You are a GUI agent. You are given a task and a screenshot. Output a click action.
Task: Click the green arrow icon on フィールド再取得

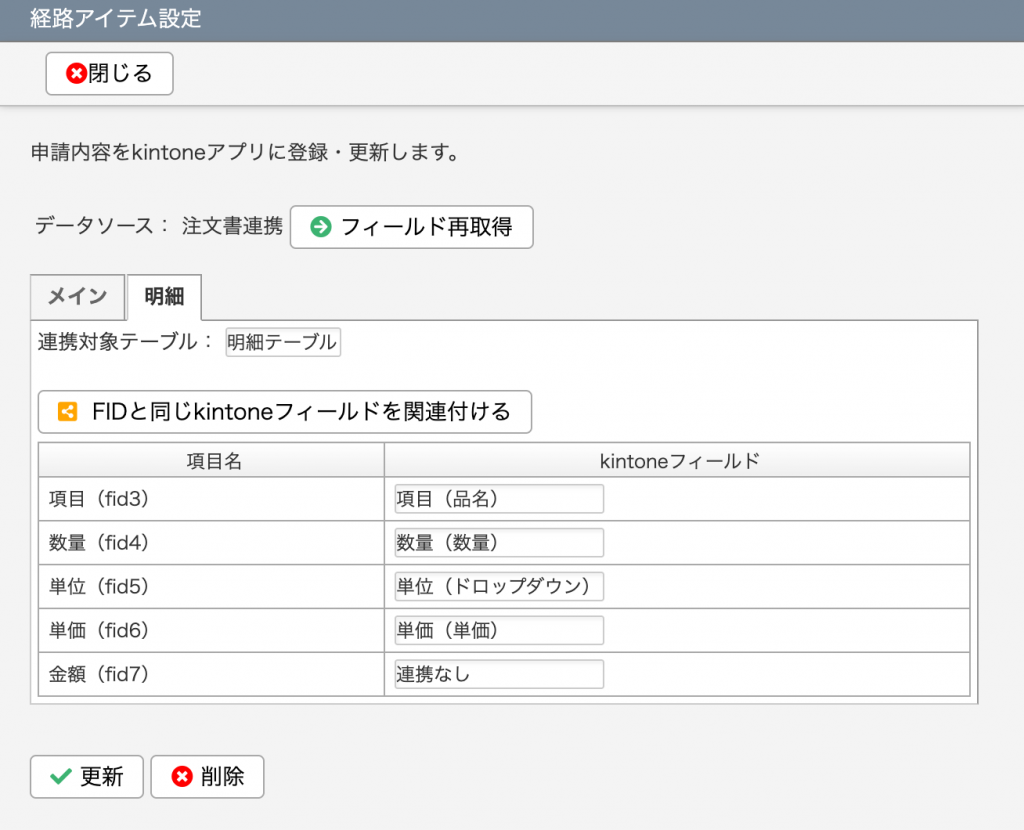tap(321, 227)
